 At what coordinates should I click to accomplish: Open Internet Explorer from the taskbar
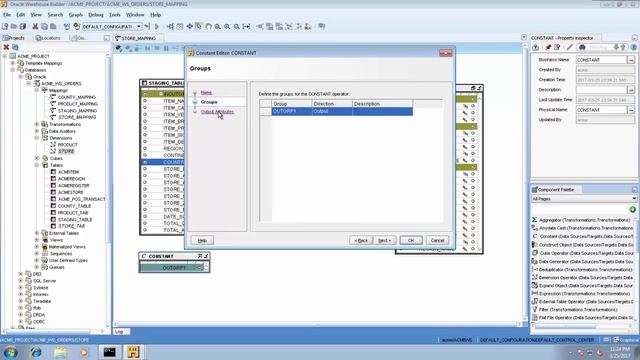click(36, 352)
